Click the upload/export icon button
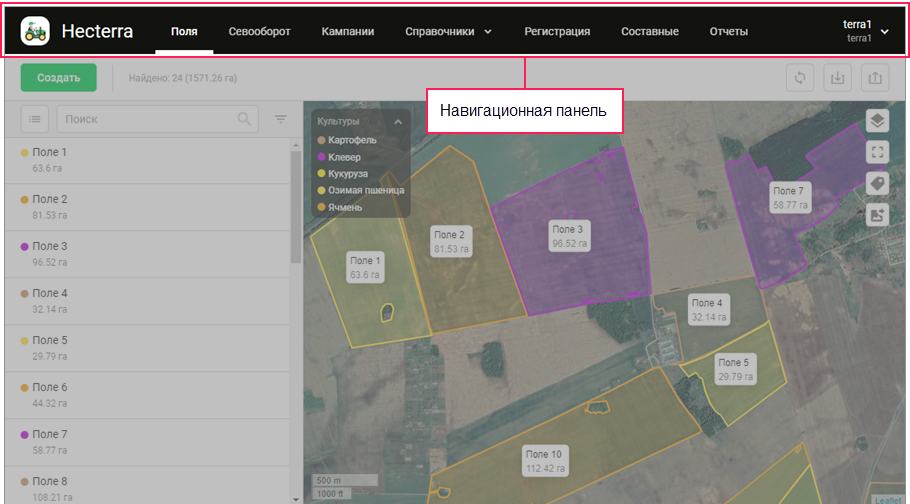The height and width of the screenshot is (504, 910). (875, 78)
